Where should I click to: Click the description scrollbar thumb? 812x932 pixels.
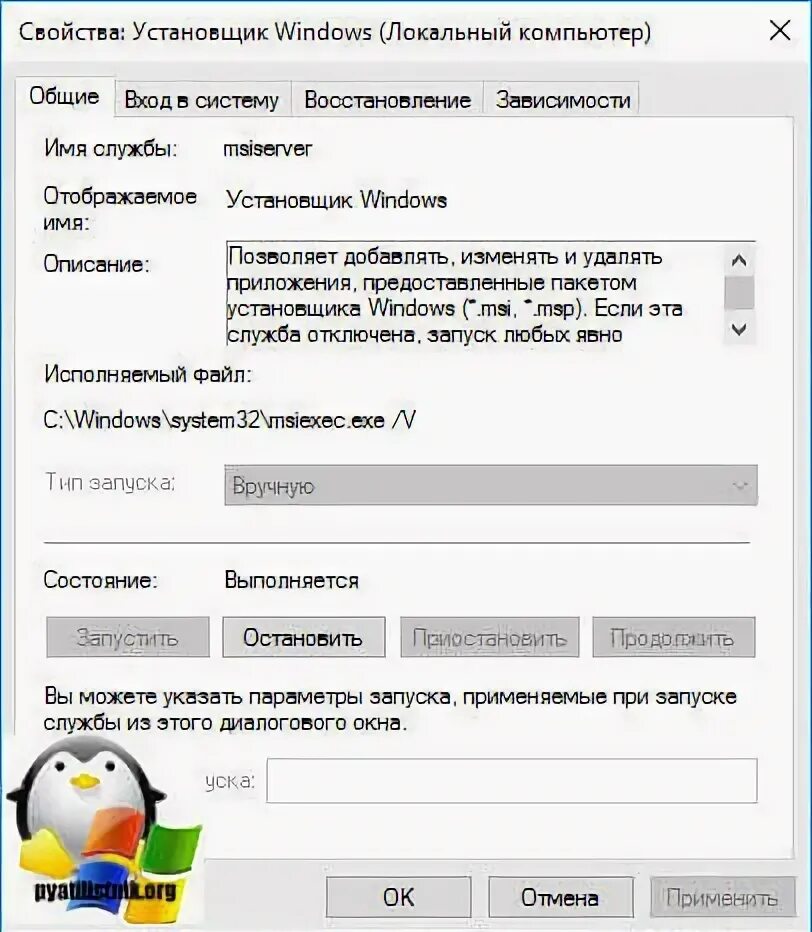739,292
